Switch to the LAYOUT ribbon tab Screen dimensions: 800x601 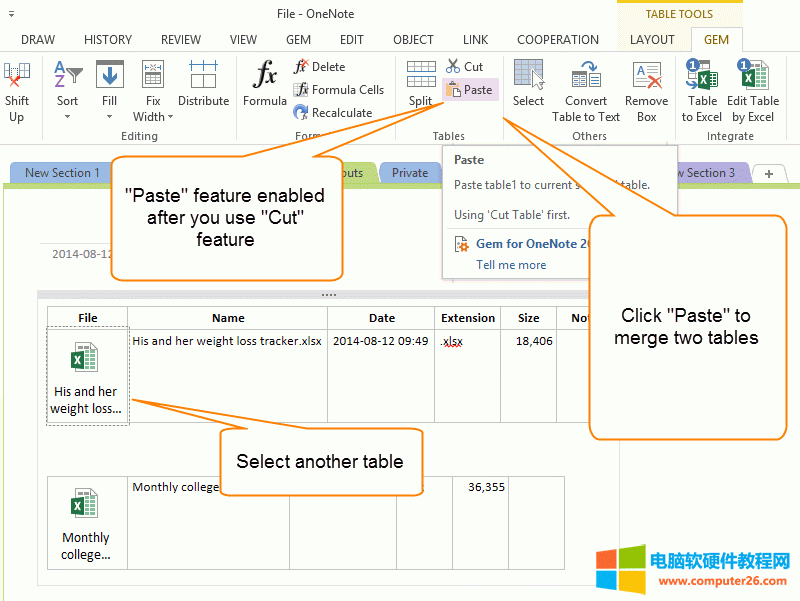(653, 39)
